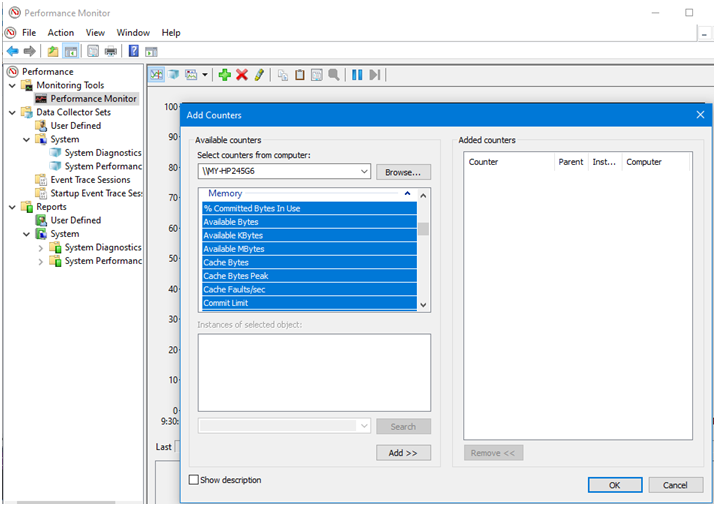Viewport: 716px width, 506px height.
Task: Click the Paste Counter List icon
Action: click(x=300, y=74)
